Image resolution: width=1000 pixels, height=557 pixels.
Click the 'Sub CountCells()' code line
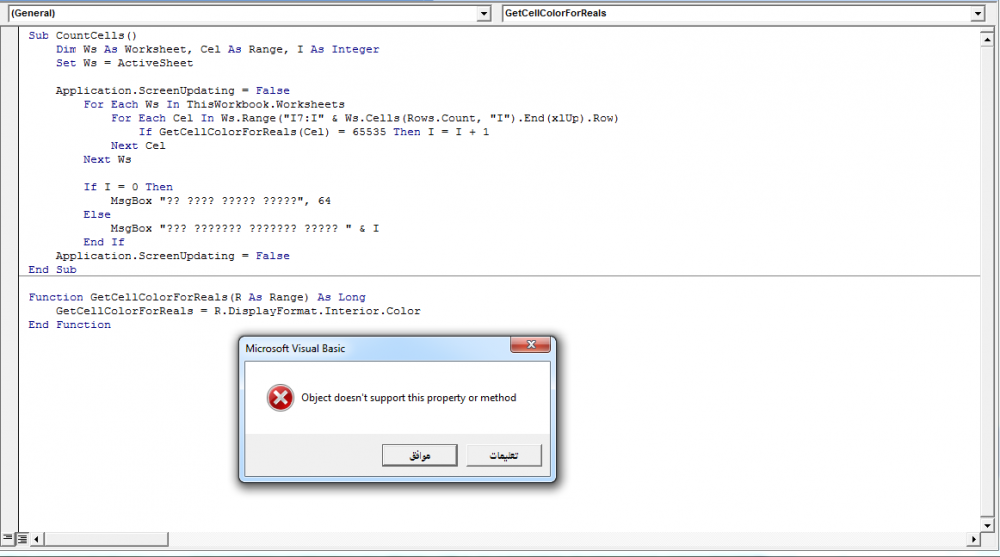pyautogui.click(x=82, y=36)
